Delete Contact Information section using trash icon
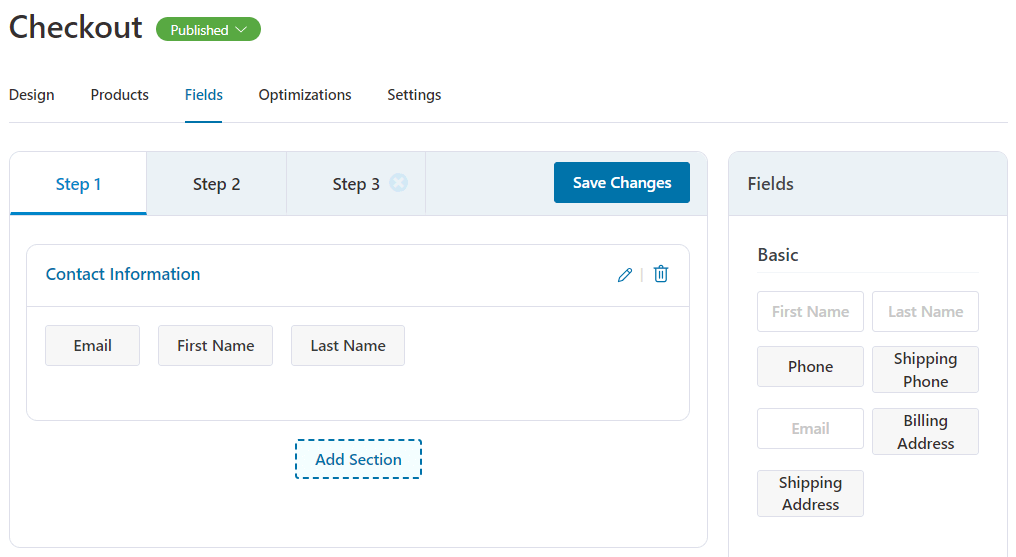Image resolution: width=1016 pixels, height=557 pixels. [661, 274]
